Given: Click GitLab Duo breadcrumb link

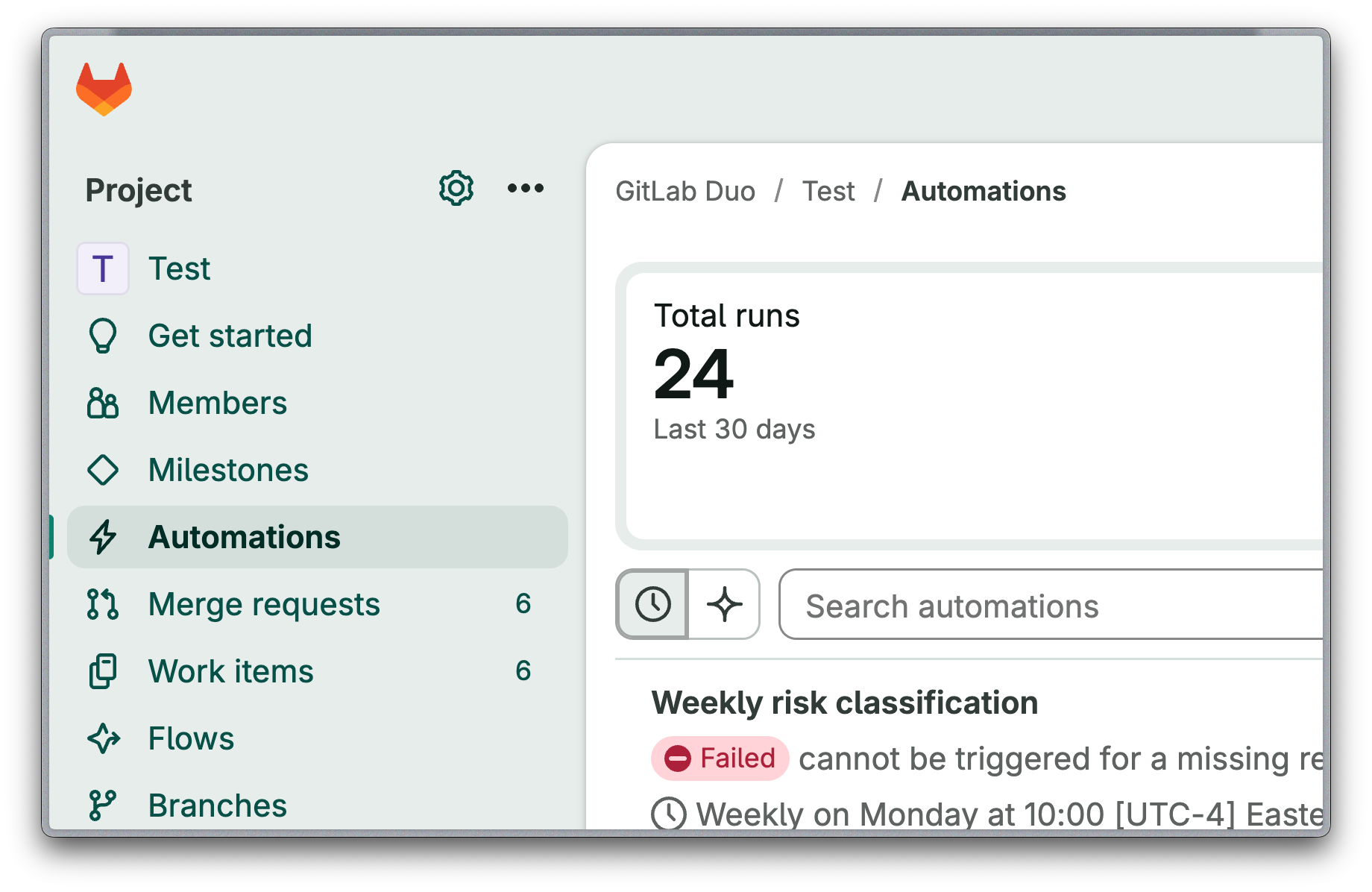Looking at the screenshot, I should point(685,192).
